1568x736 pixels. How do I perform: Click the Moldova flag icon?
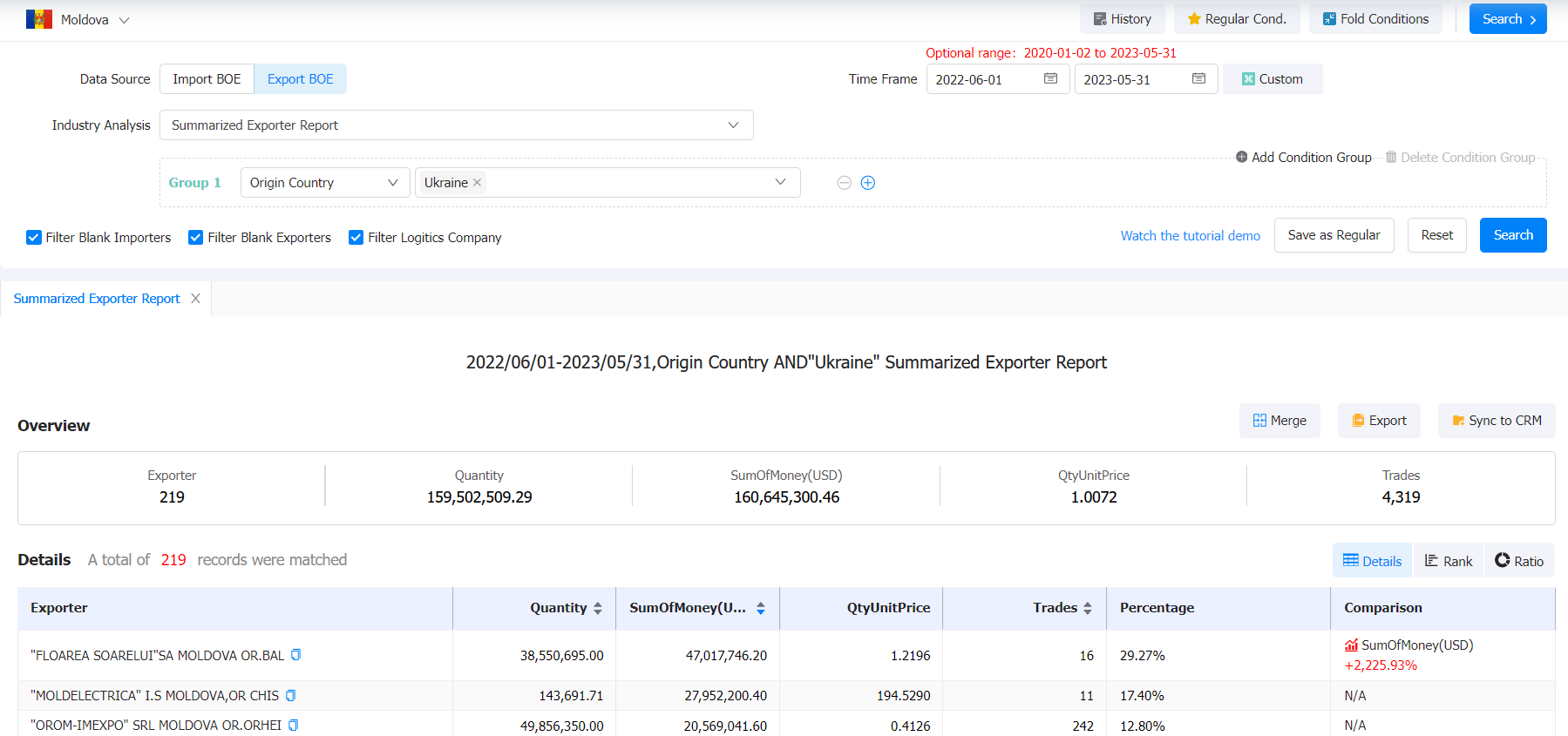(x=39, y=19)
